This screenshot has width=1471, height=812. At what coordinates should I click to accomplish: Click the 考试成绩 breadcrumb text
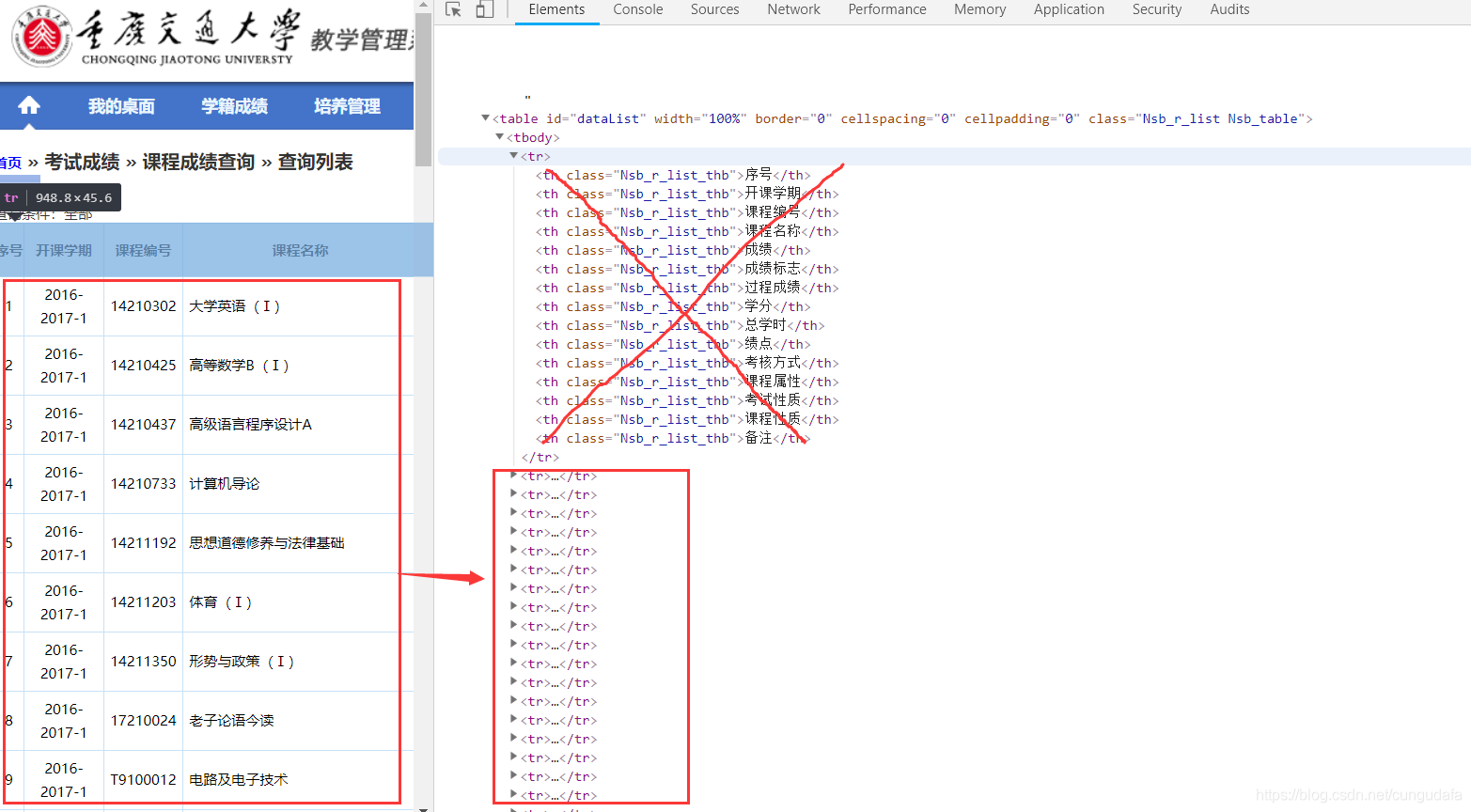82,162
